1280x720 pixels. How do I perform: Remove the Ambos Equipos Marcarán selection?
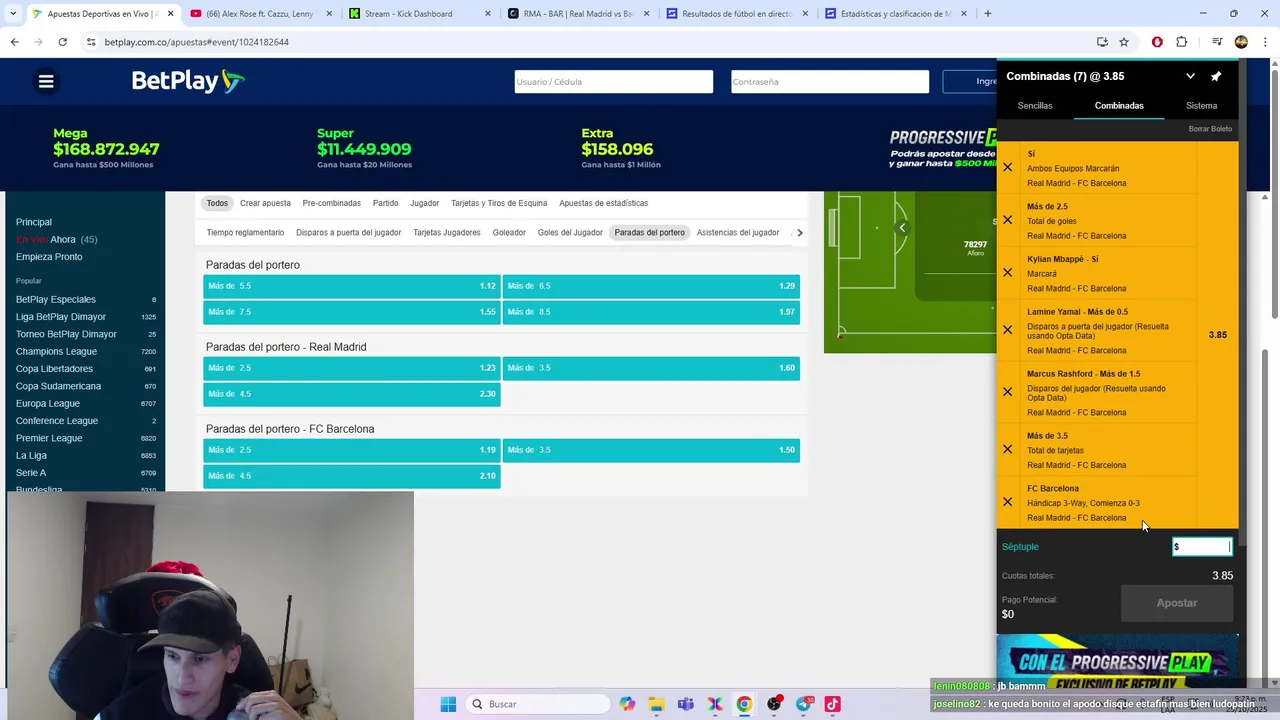tap(1007, 168)
